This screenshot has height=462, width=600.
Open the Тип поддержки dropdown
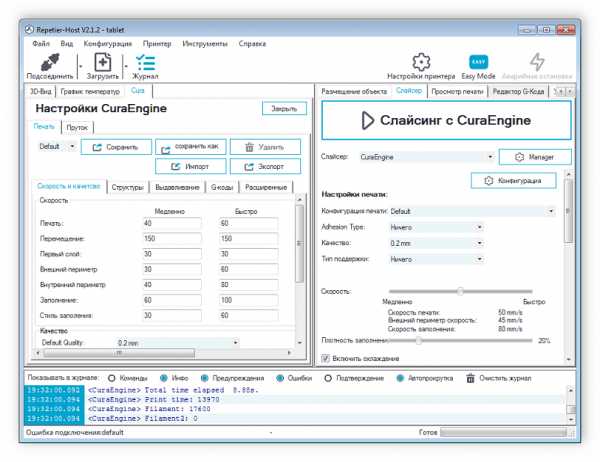point(436,260)
